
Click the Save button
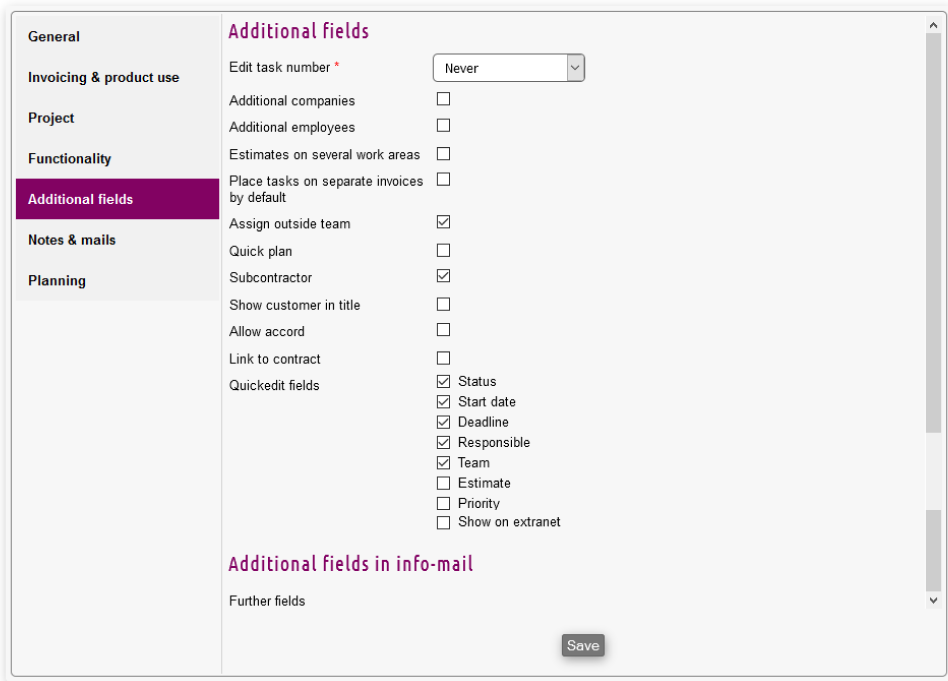583,646
